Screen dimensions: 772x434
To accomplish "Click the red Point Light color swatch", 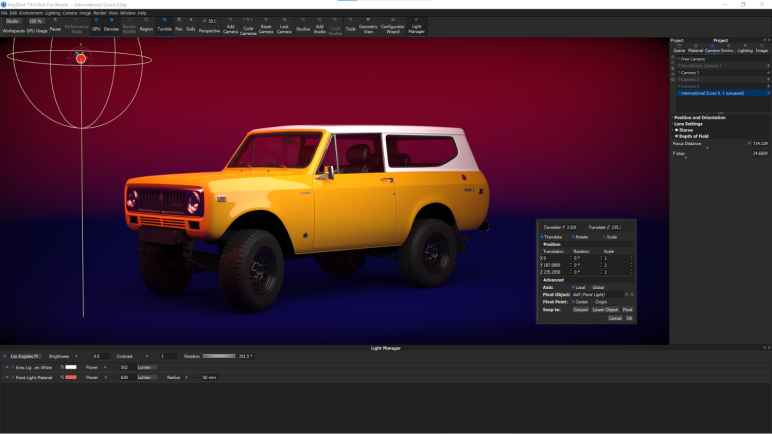I will pyautogui.click(x=71, y=378).
